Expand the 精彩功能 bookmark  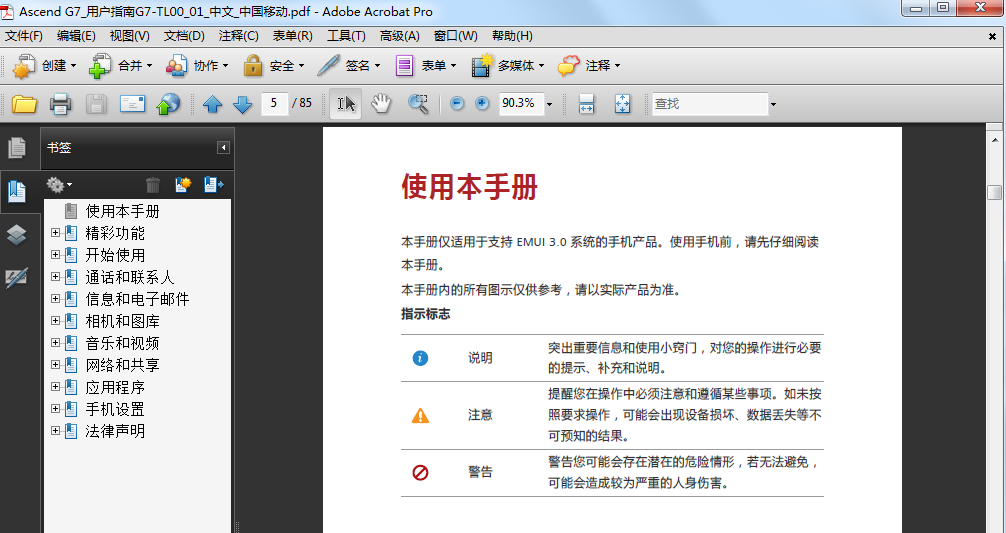(x=56, y=233)
